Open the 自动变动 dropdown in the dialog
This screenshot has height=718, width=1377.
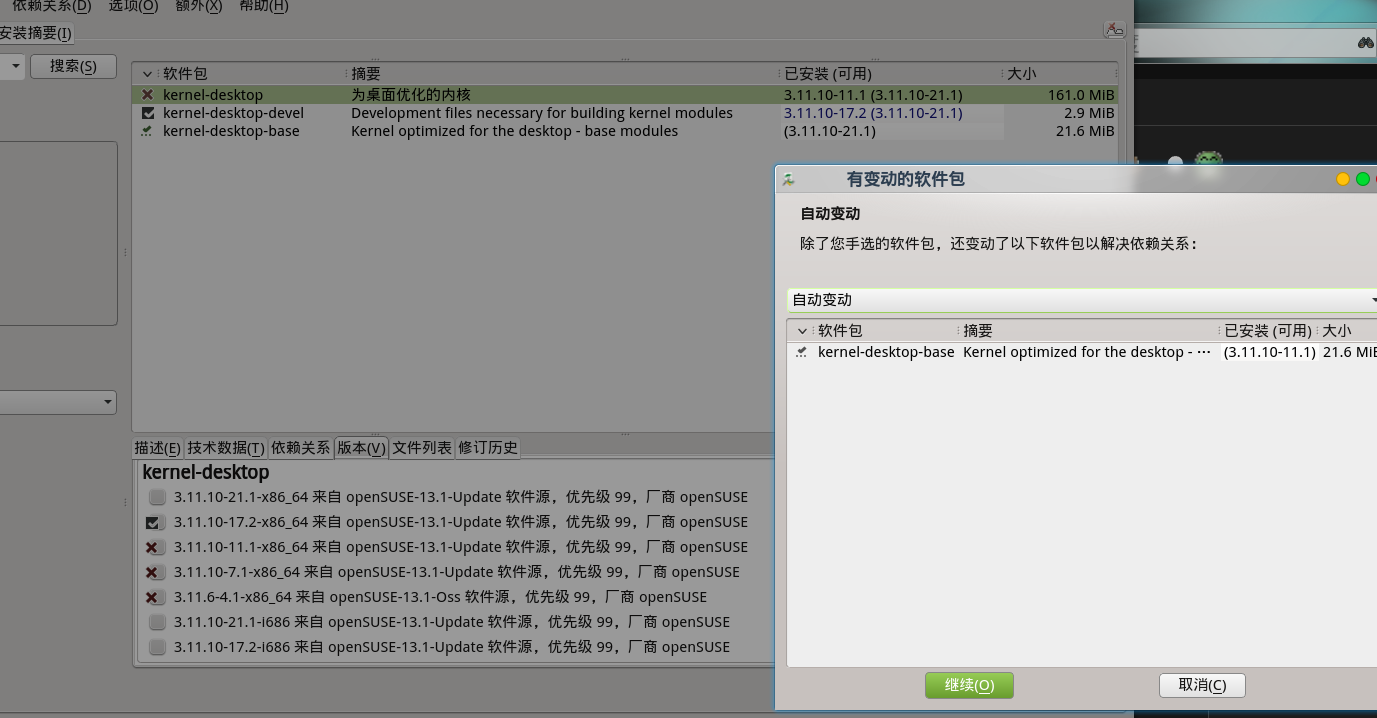[1082, 300]
